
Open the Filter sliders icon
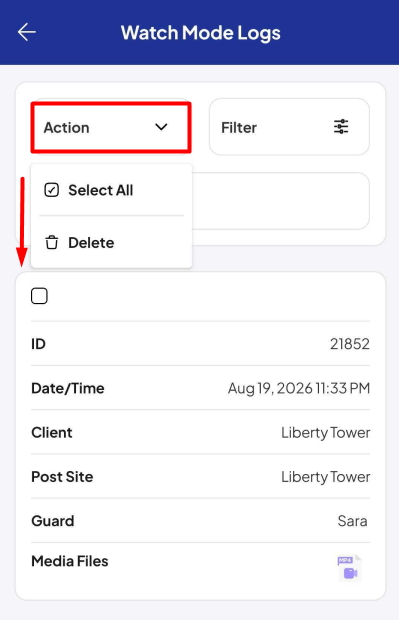(341, 127)
